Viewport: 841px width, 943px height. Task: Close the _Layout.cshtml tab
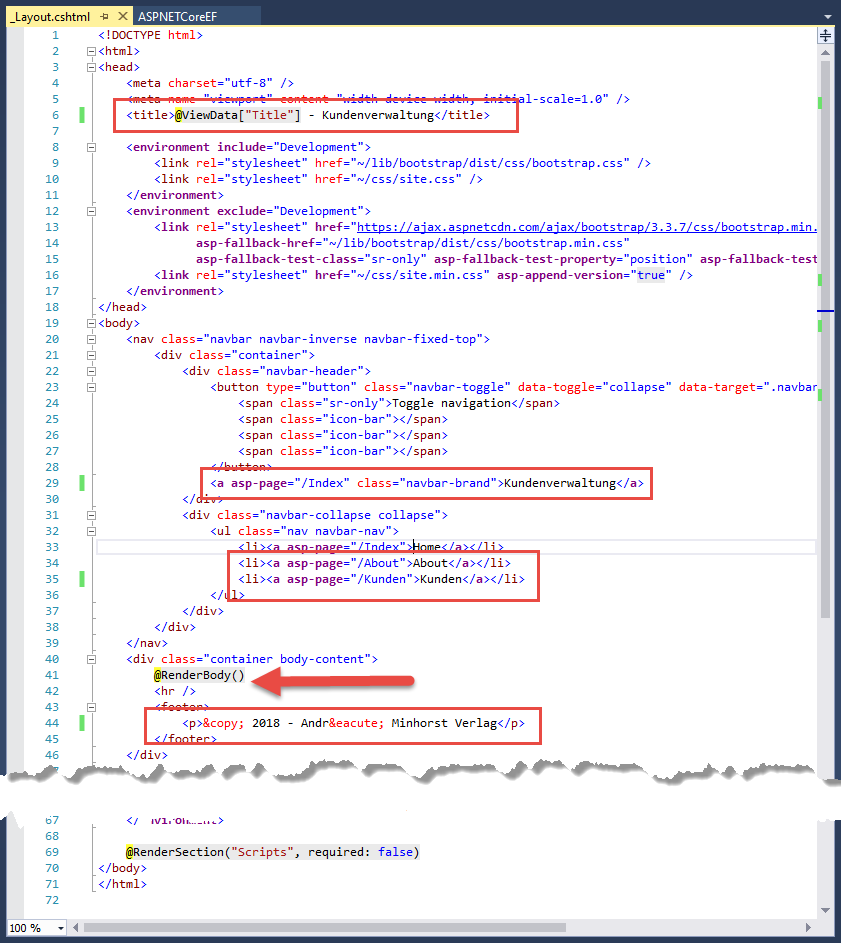coord(121,17)
